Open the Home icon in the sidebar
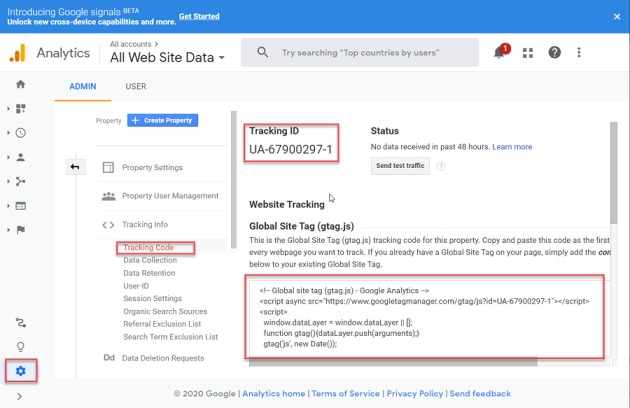Viewport: 630px width, 408px height. tap(20, 84)
